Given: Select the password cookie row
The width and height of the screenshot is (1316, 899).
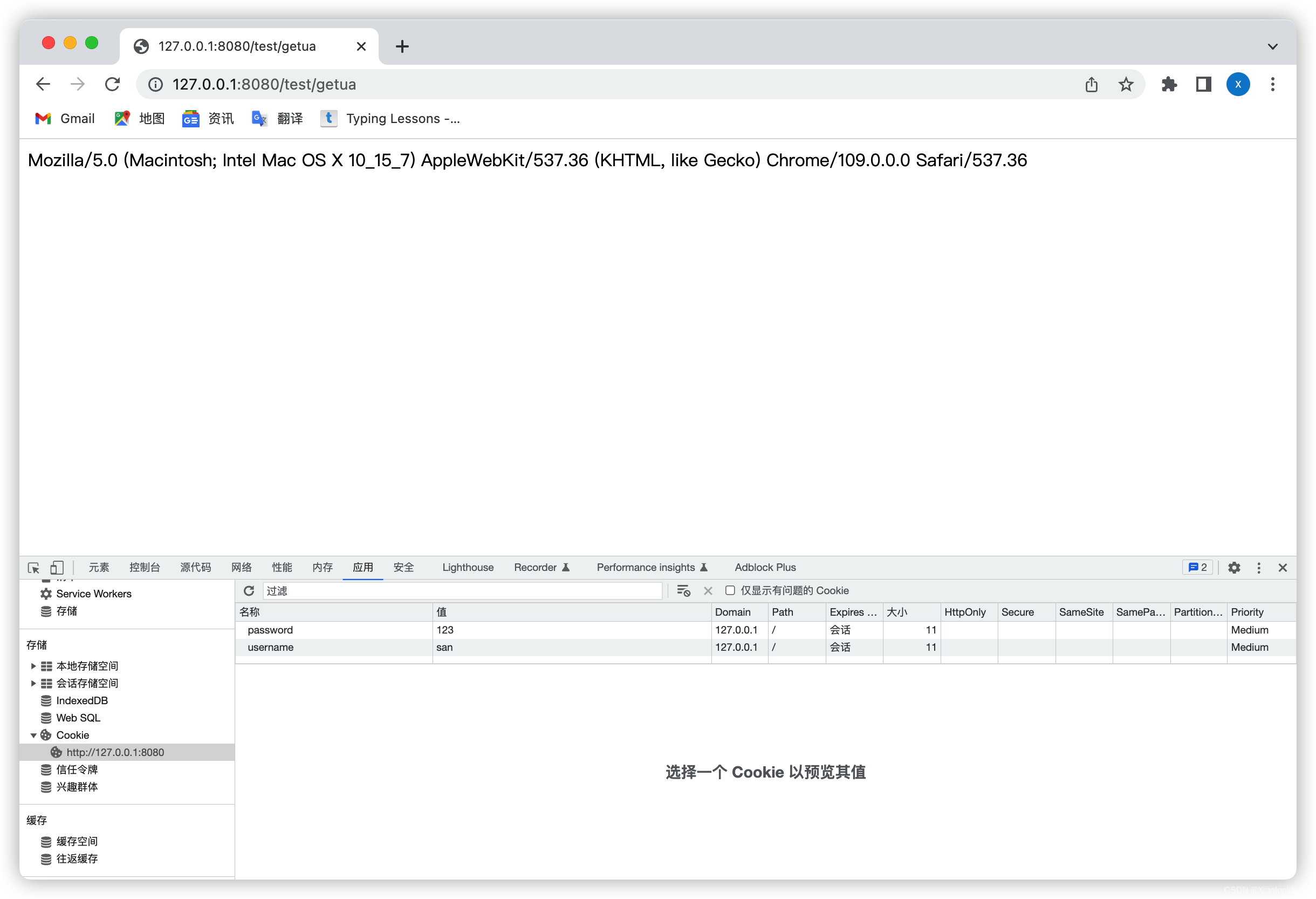Looking at the screenshot, I should tap(765, 630).
